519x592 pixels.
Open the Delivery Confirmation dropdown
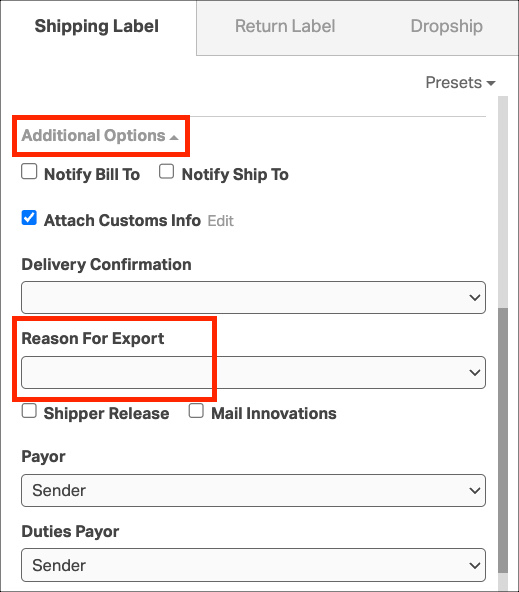[x=253, y=298]
